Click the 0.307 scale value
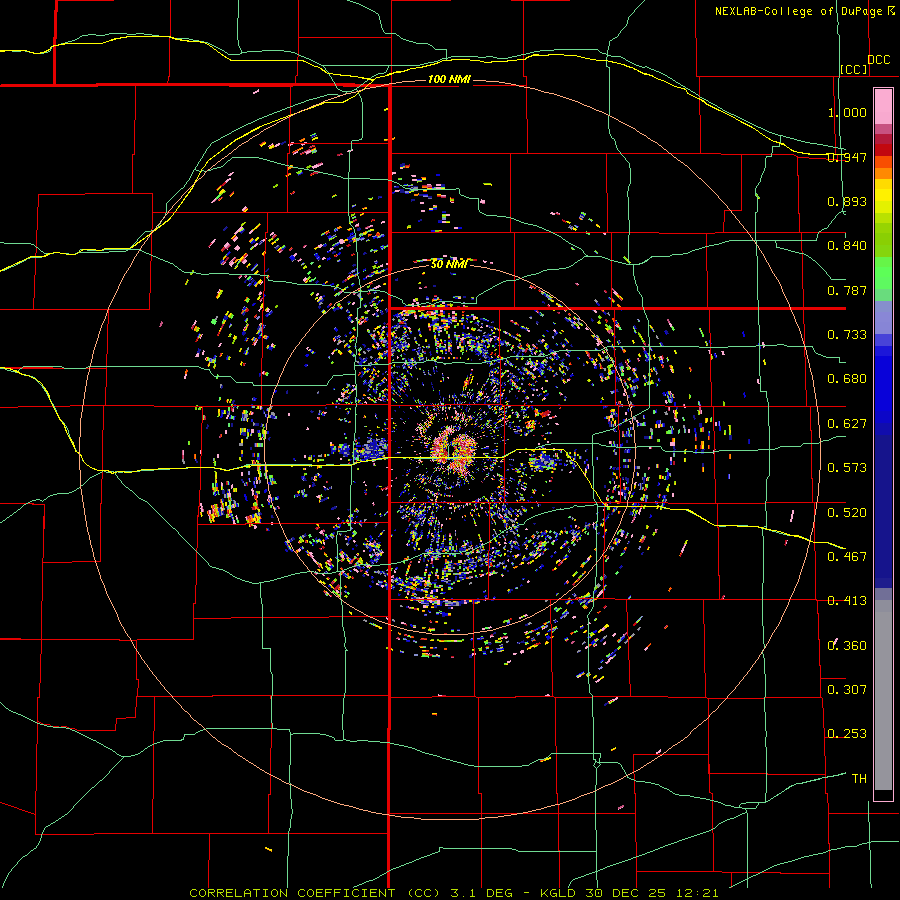Screen dimensions: 900x900 click(x=847, y=690)
